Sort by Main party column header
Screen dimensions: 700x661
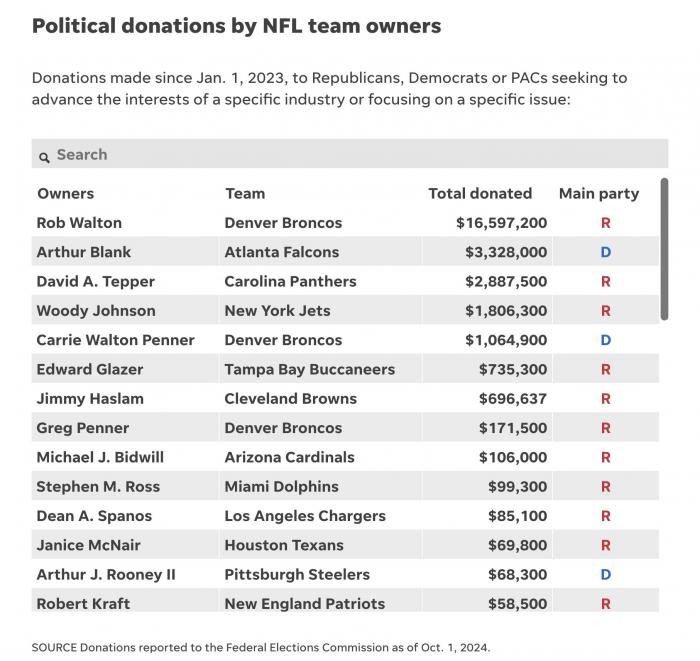pos(599,194)
